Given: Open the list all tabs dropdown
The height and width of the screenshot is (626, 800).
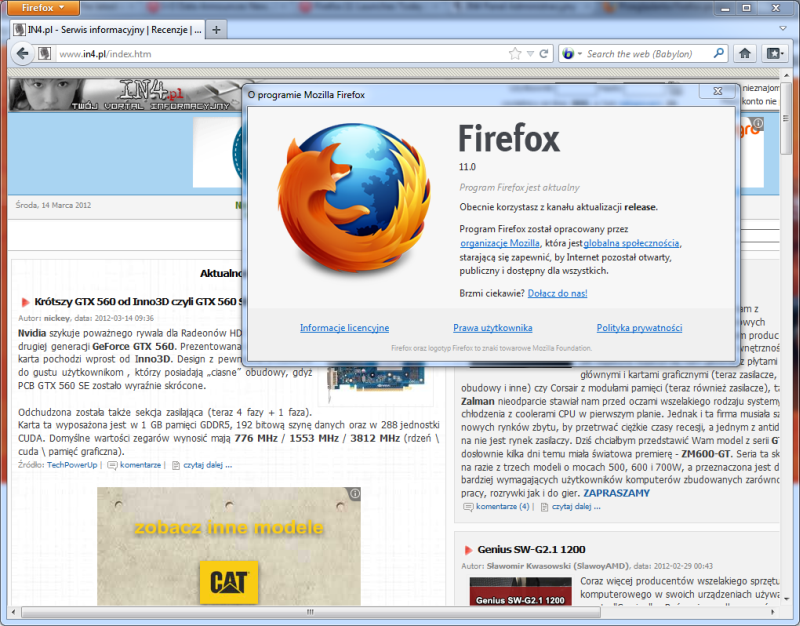Looking at the screenshot, I should [x=783, y=29].
